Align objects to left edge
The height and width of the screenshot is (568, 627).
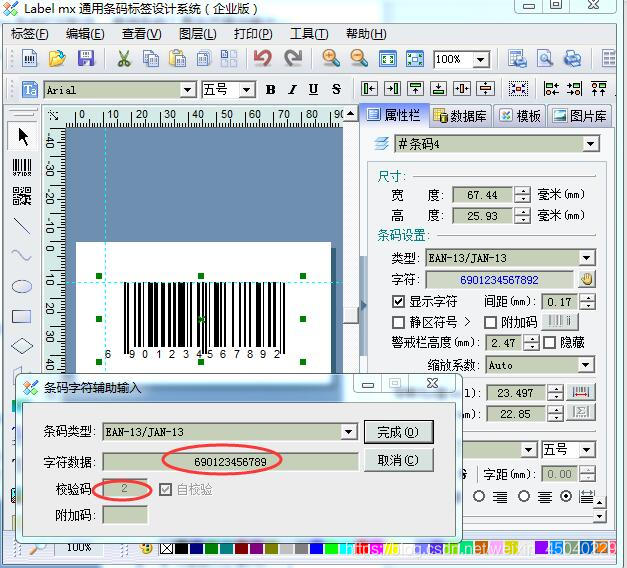click(369, 89)
